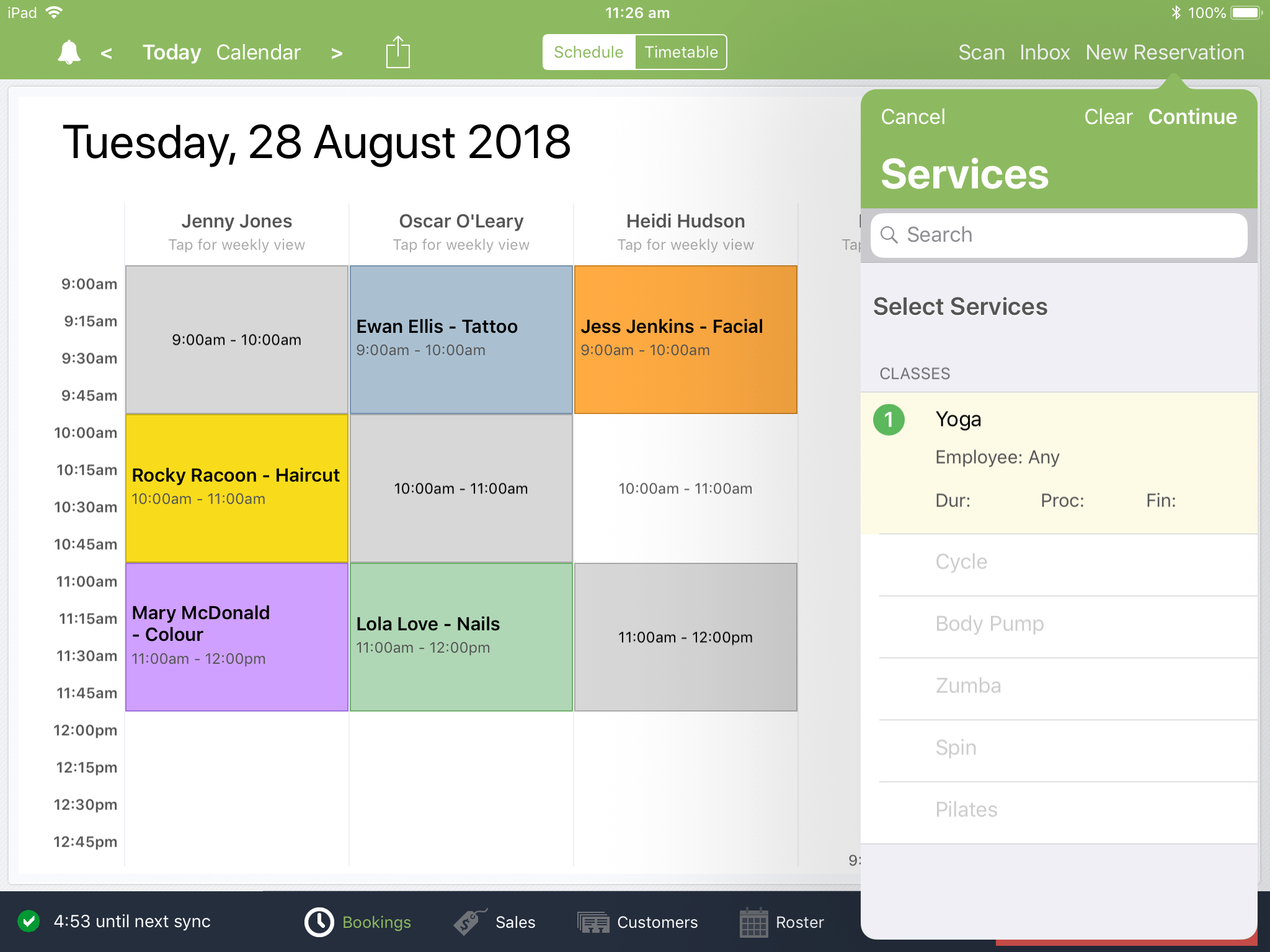This screenshot has height=952, width=1270.
Task: Open the Roster calendar icon
Action: [x=754, y=922]
